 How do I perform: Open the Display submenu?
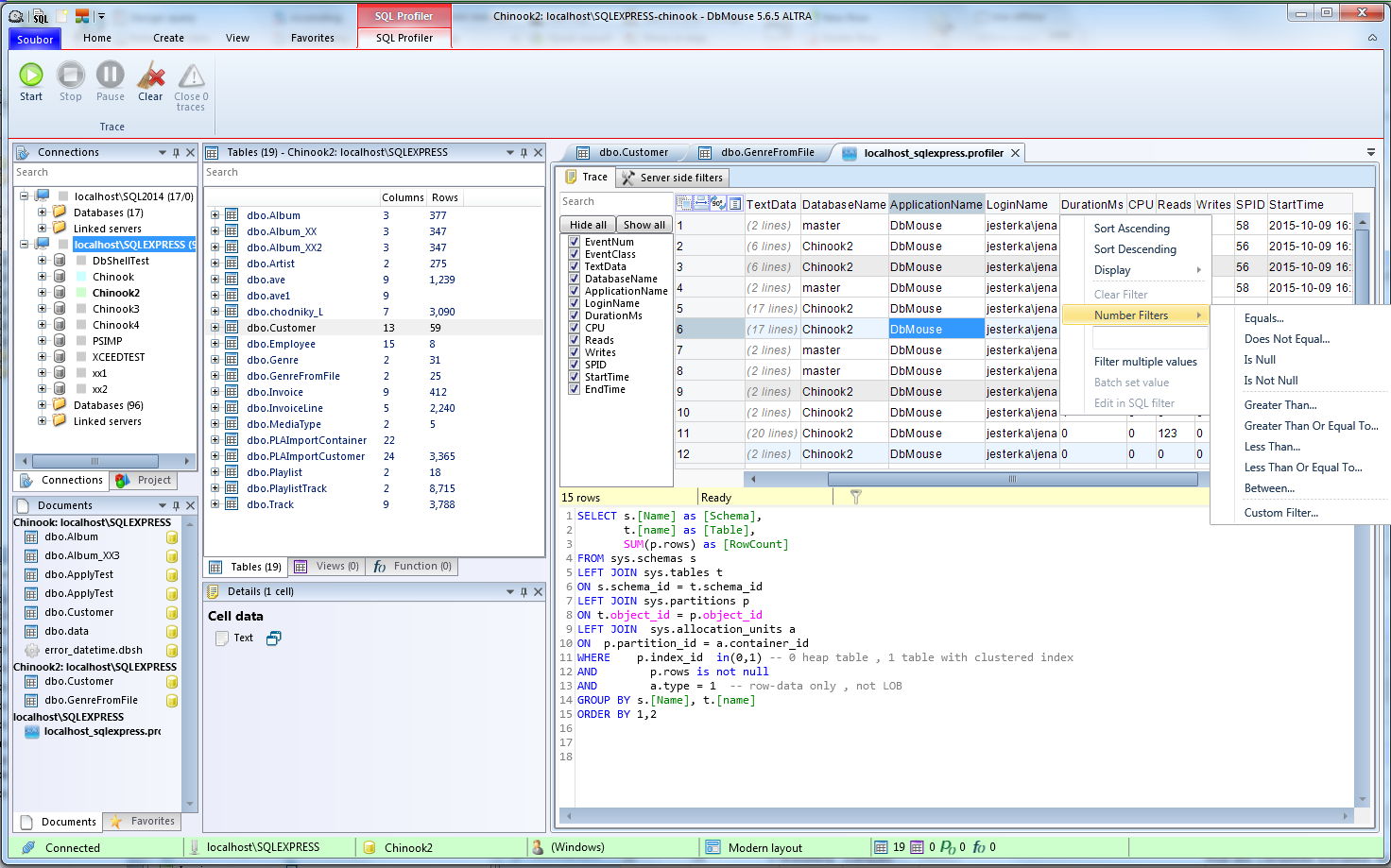[1136, 270]
